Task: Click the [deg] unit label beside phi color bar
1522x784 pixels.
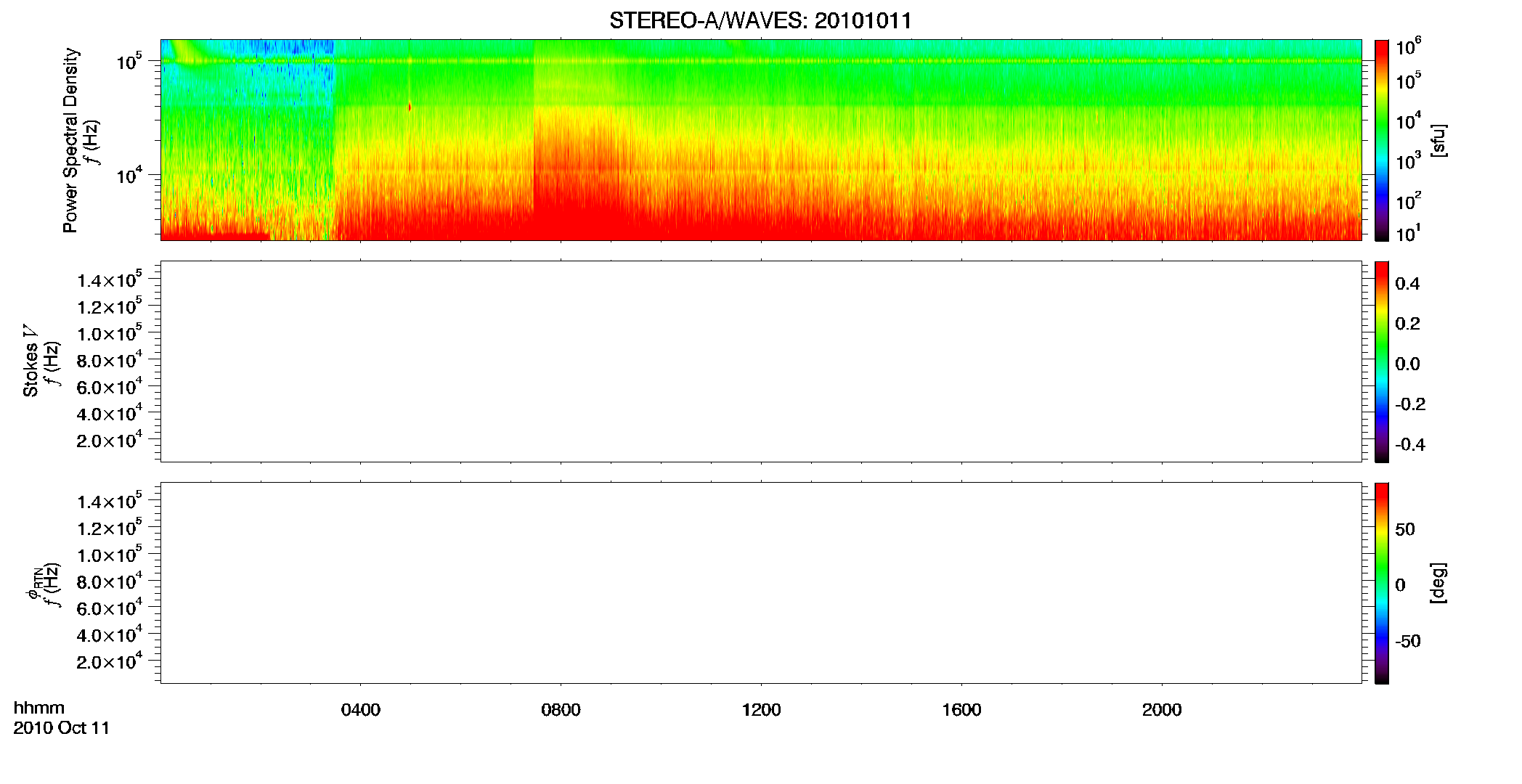Action: [1438, 583]
